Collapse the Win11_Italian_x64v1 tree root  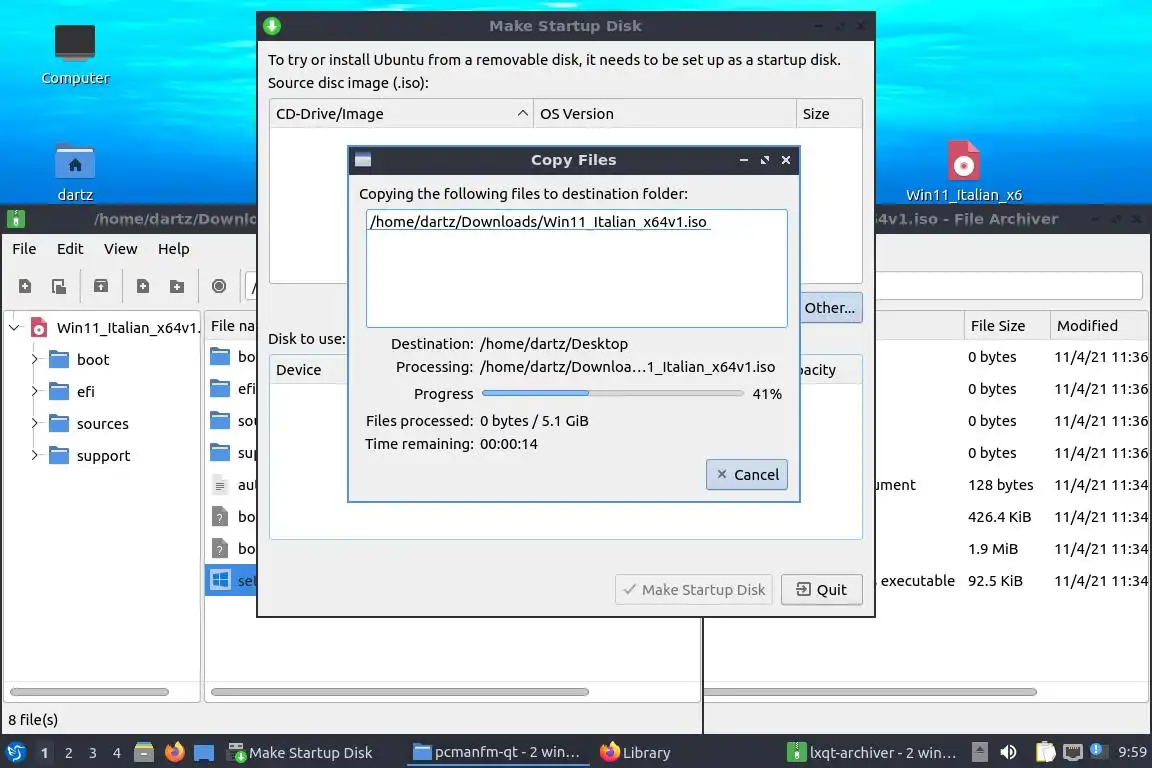(x=15, y=327)
